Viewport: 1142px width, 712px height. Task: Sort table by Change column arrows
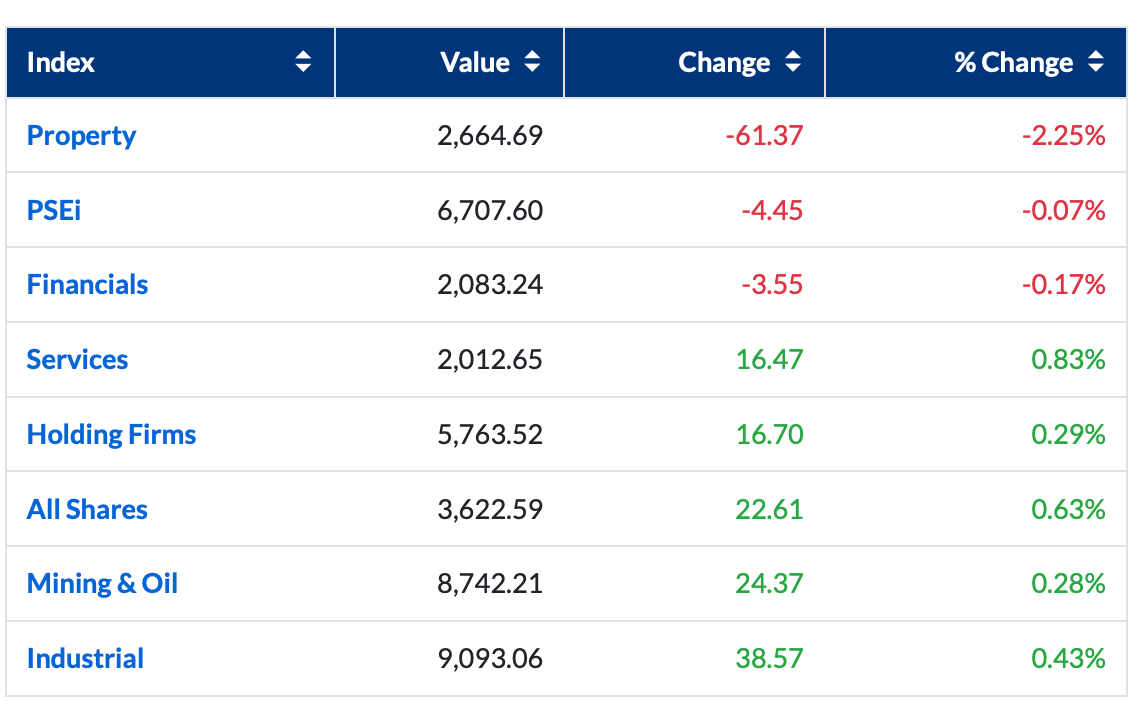[x=793, y=62]
